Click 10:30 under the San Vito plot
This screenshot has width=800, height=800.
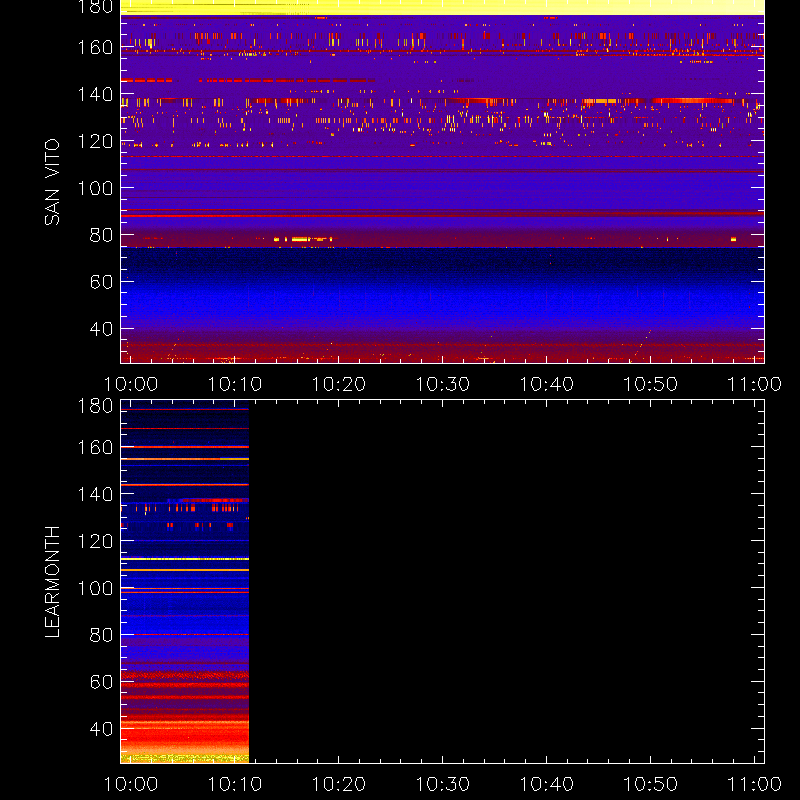(443, 384)
